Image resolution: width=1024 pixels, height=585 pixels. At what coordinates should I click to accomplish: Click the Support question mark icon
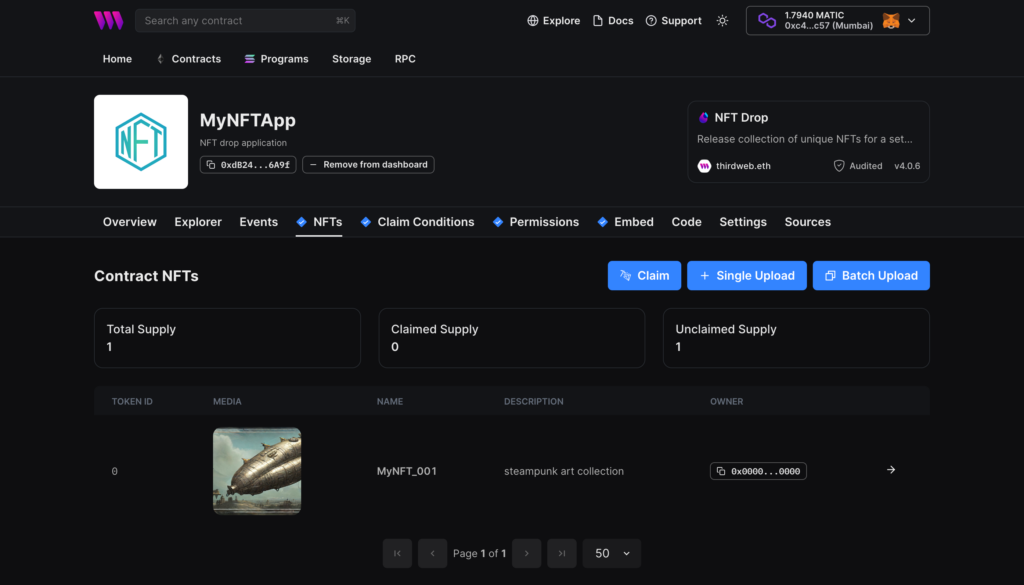(x=651, y=21)
